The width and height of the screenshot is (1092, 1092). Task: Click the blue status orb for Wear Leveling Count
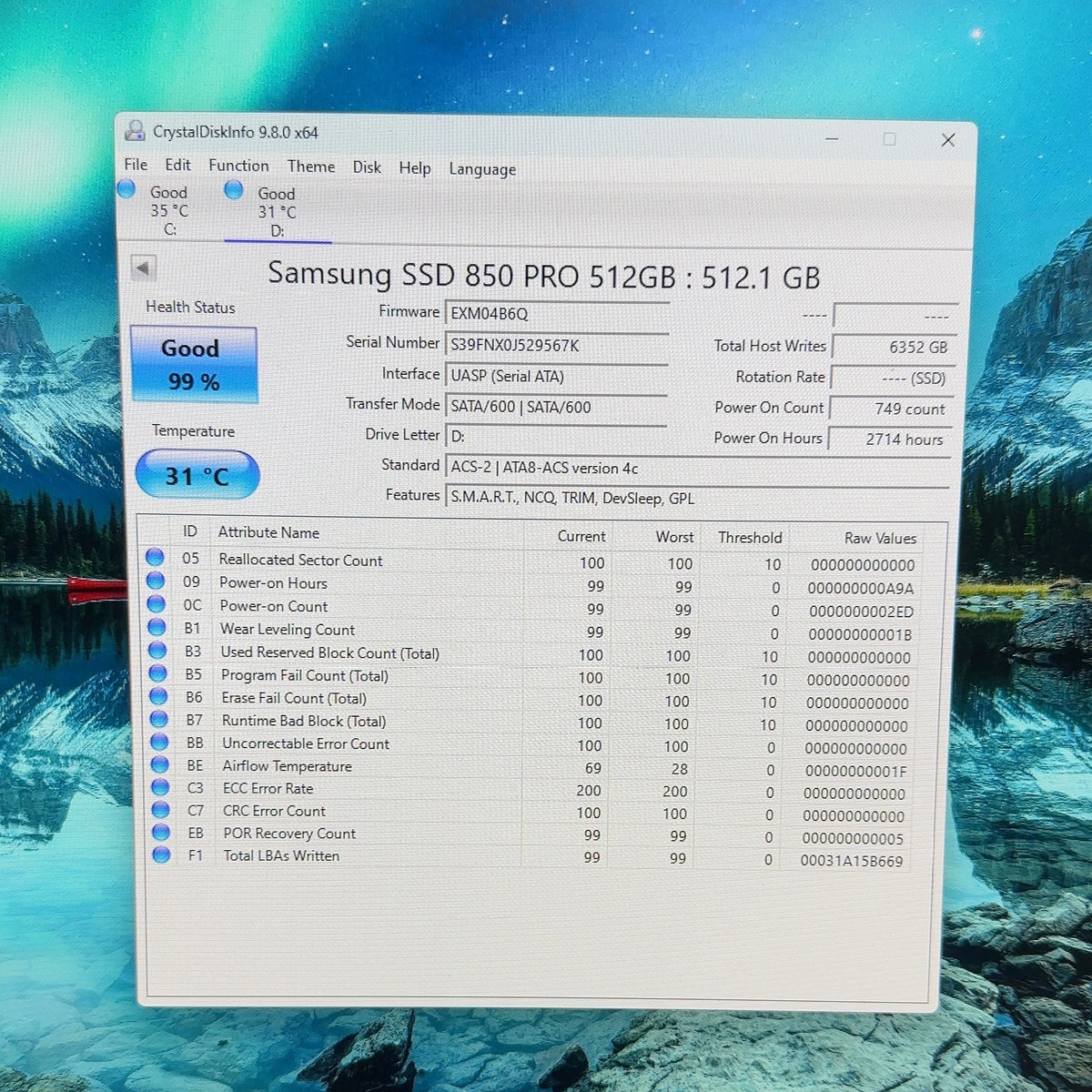157,627
